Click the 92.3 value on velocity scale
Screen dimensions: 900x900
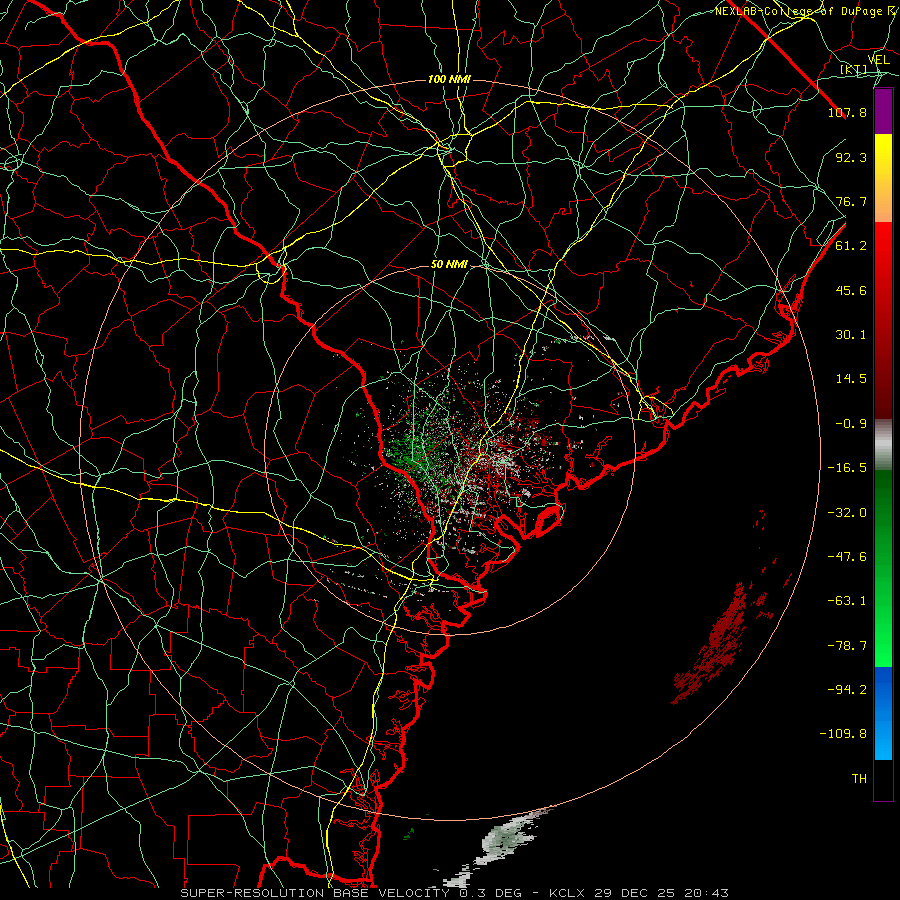[x=851, y=157]
